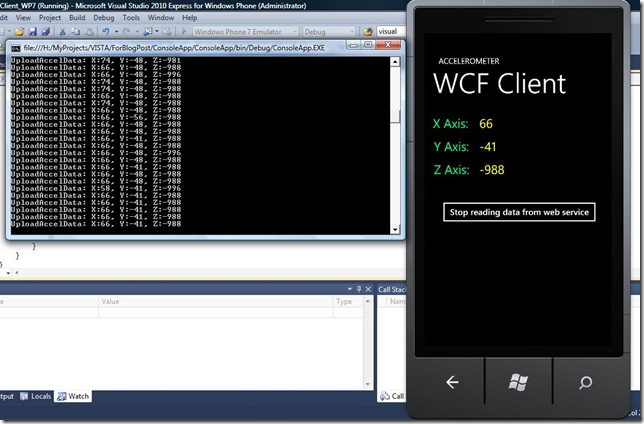Select the Call Stack tab at bottom

[392, 396]
